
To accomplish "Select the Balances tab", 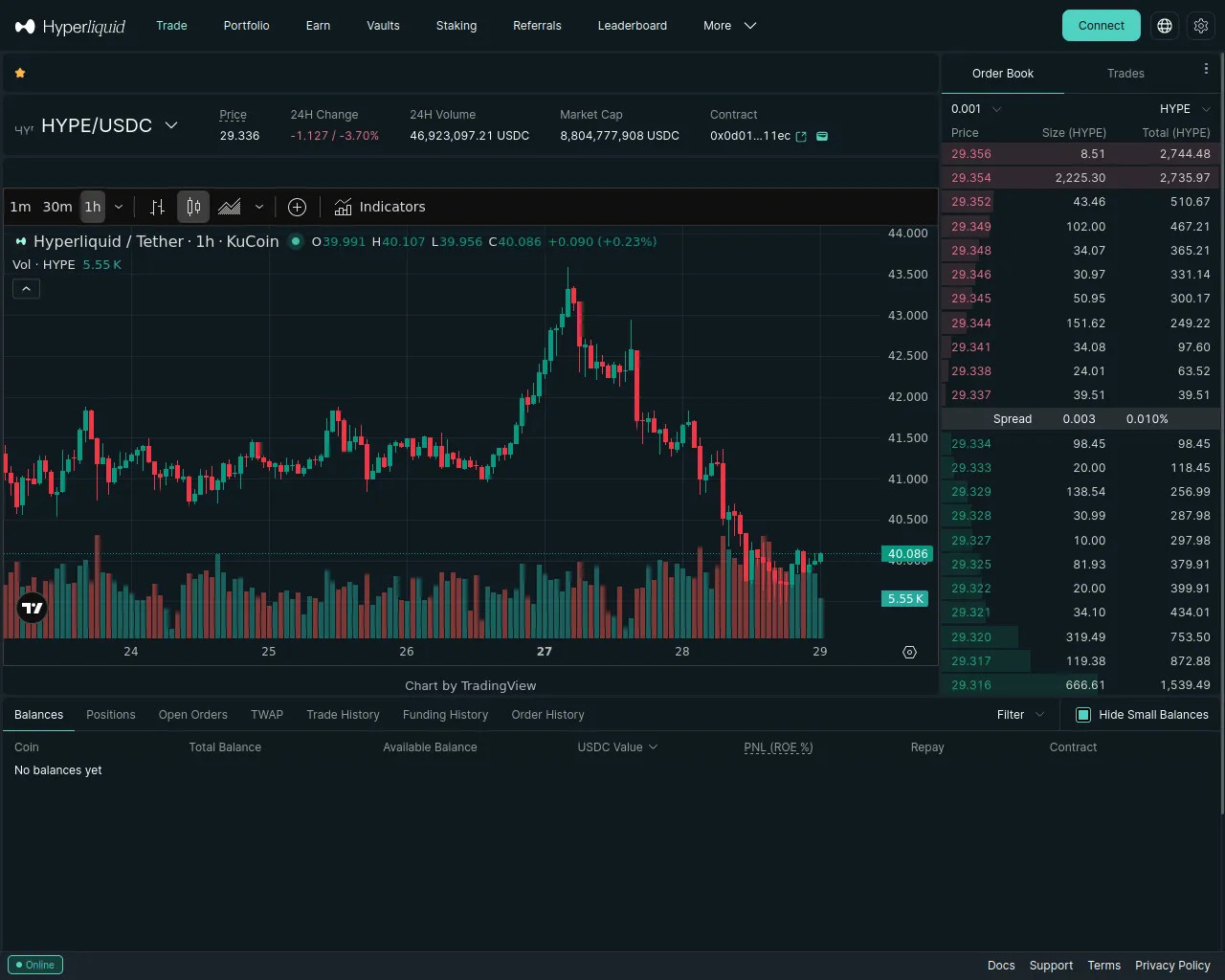I will pyautogui.click(x=39, y=715).
